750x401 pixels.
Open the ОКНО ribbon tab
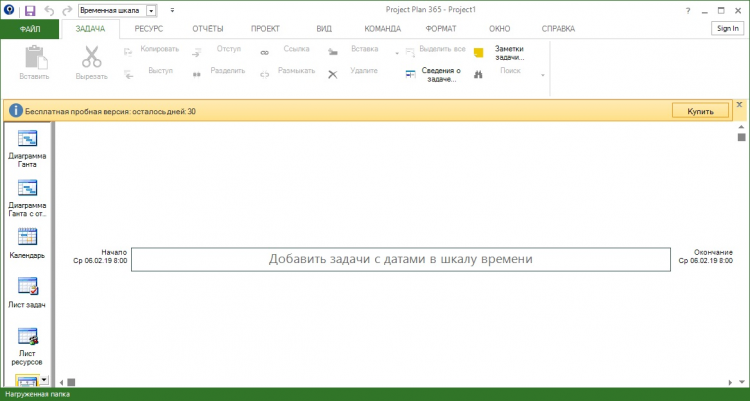[499, 29]
